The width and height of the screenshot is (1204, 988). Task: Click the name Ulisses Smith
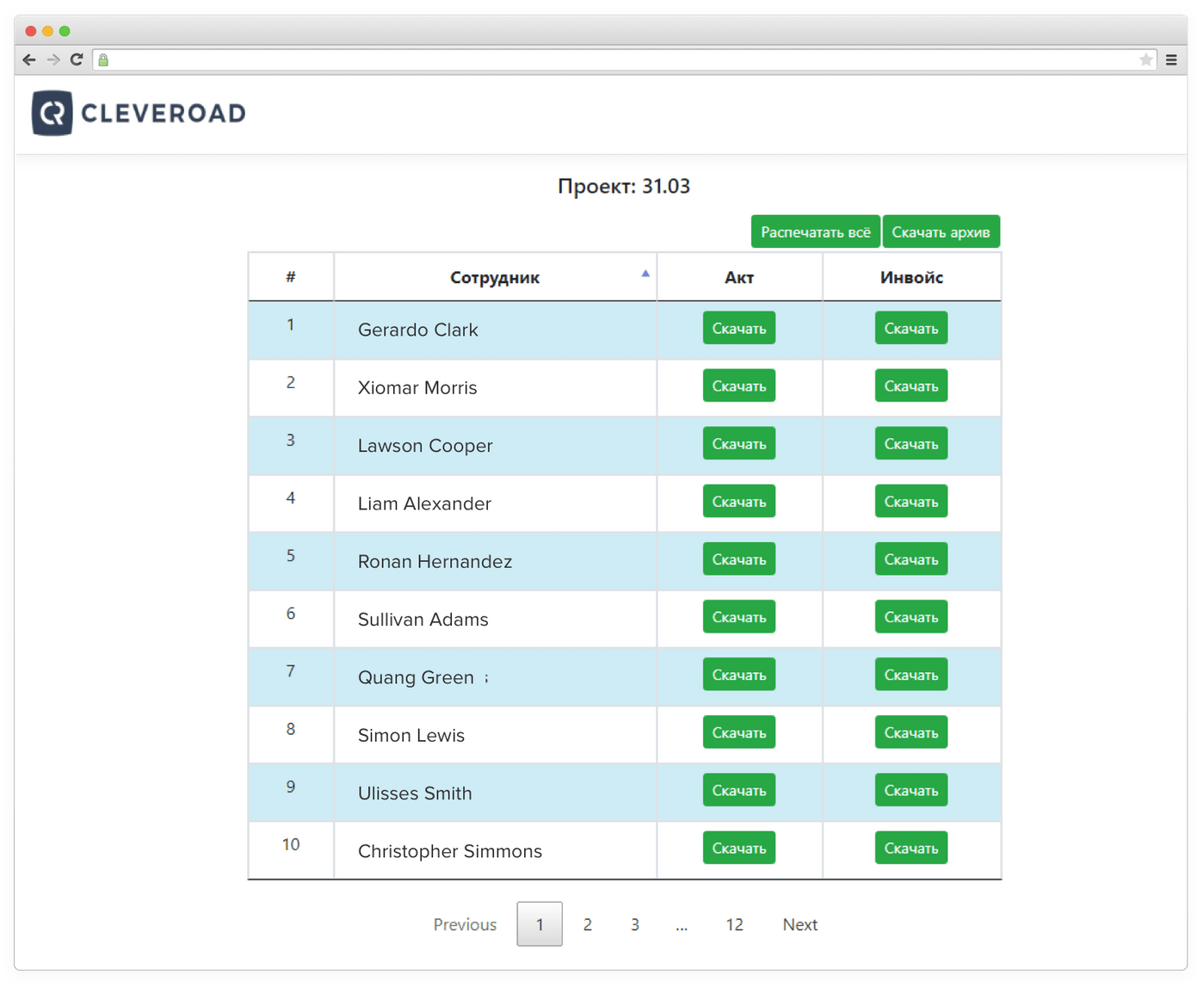point(415,793)
